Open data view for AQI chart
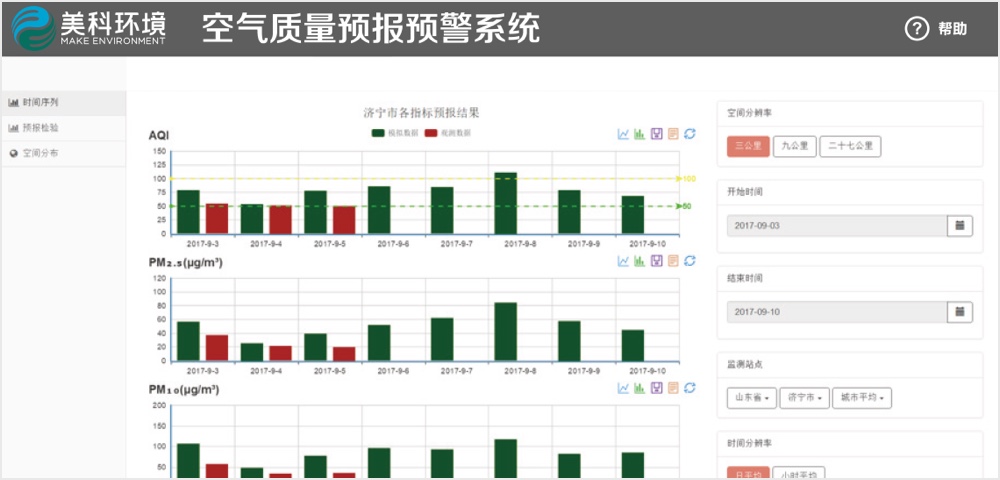The height and width of the screenshot is (480, 1000). [673, 134]
